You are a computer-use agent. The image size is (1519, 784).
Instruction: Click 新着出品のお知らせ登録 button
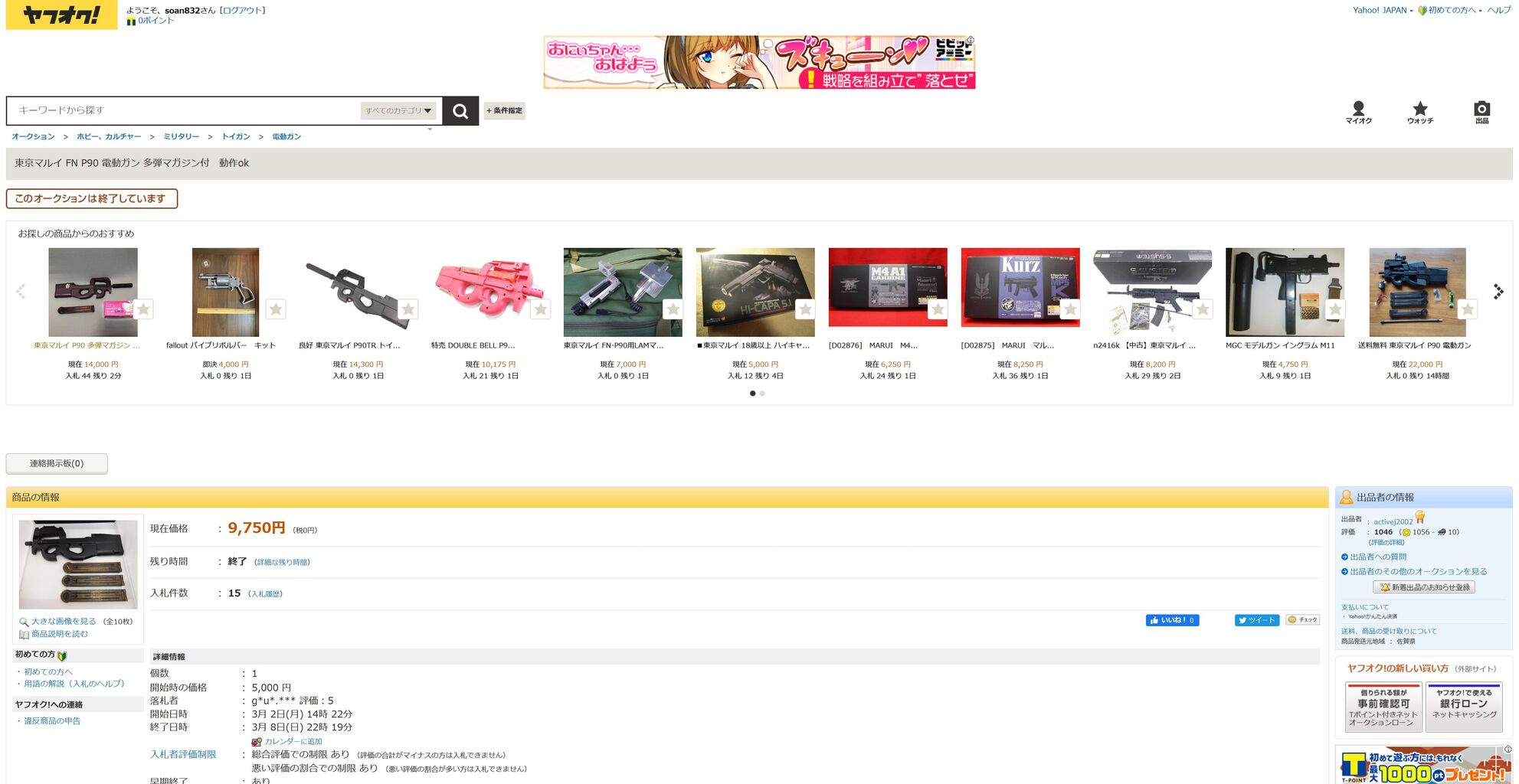[x=1424, y=587]
